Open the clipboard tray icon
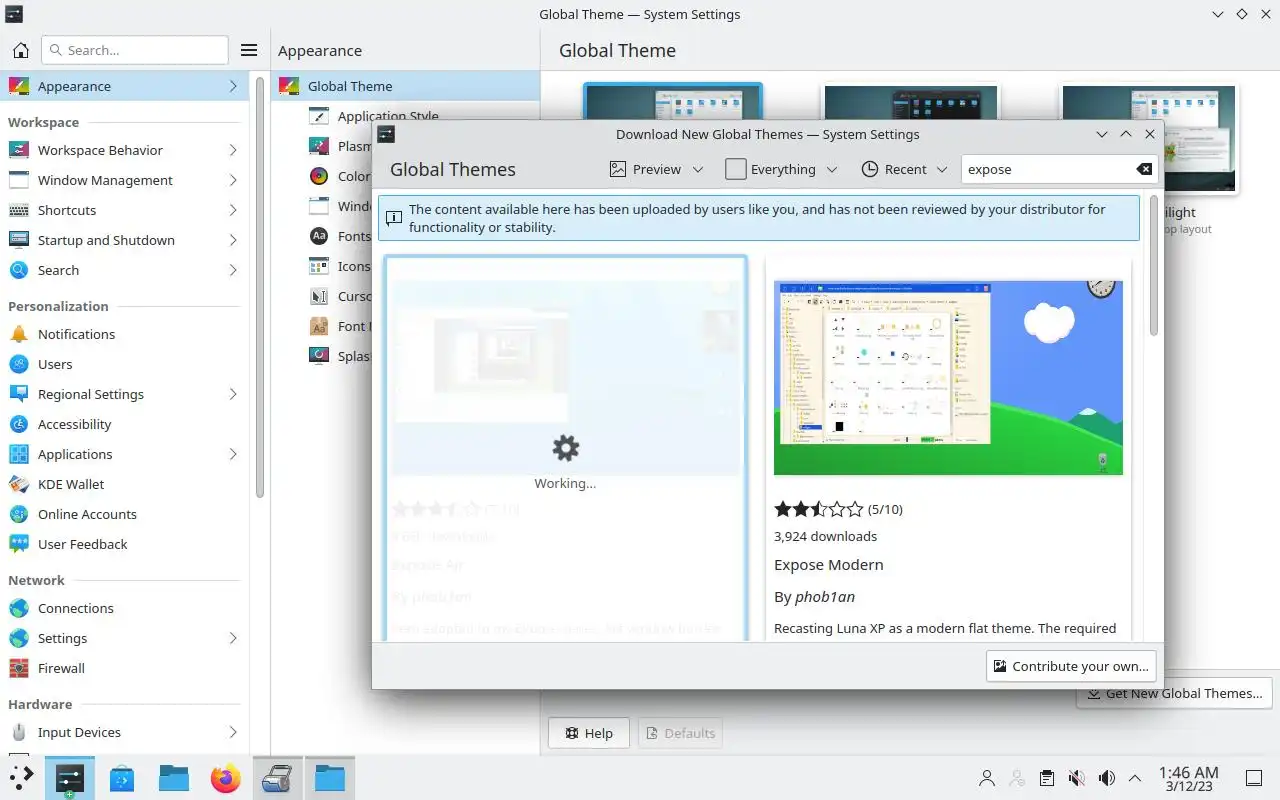The image size is (1280, 800). point(1046,778)
